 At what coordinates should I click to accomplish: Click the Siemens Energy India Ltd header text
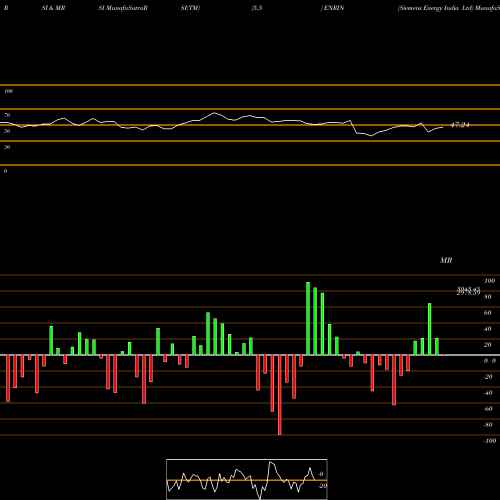[436, 8]
